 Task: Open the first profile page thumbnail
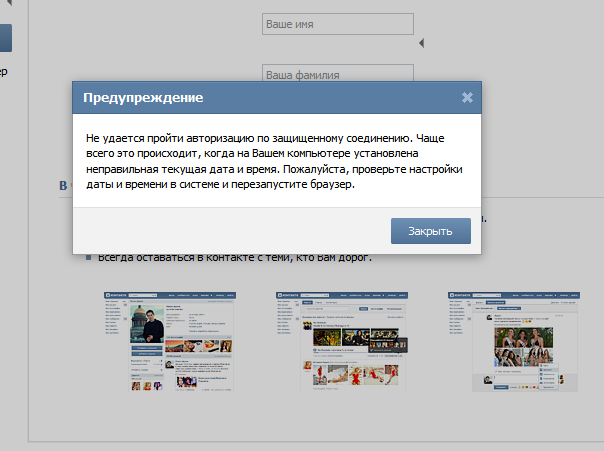[171, 341]
